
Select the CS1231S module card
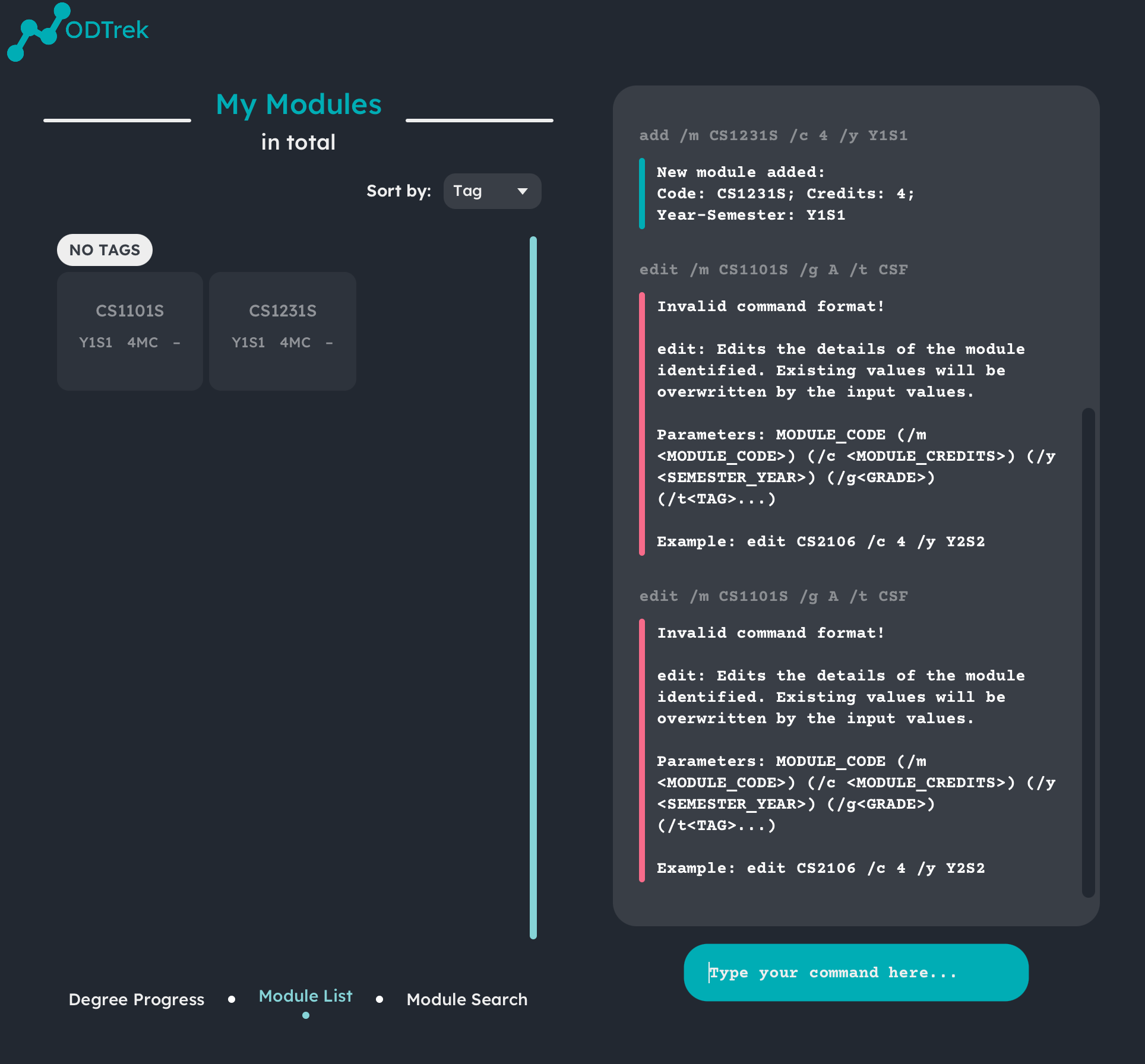[x=283, y=331]
